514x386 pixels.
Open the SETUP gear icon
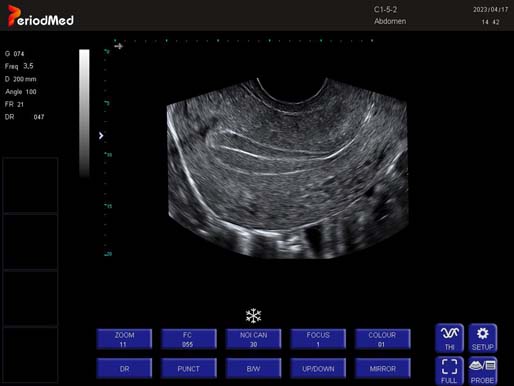483,338
